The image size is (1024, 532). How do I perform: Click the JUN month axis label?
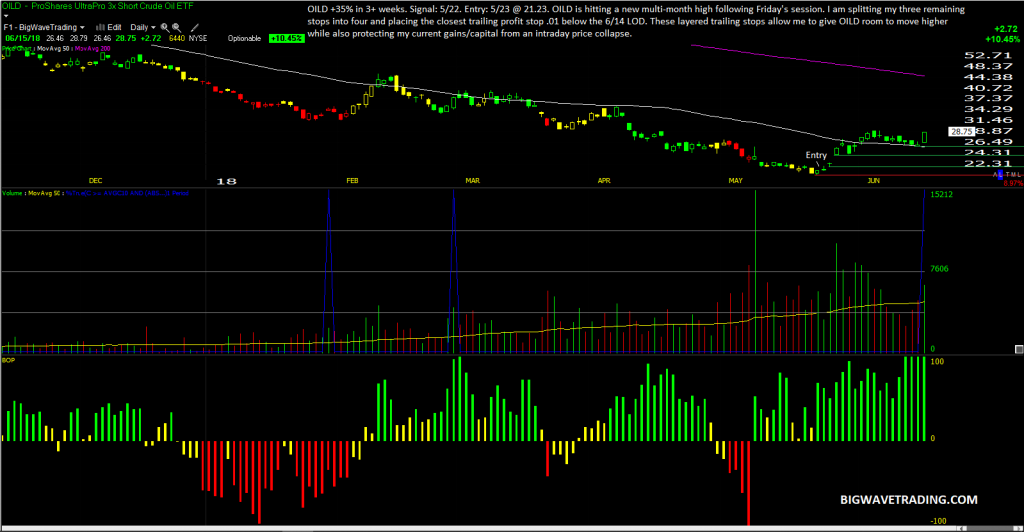click(873, 181)
